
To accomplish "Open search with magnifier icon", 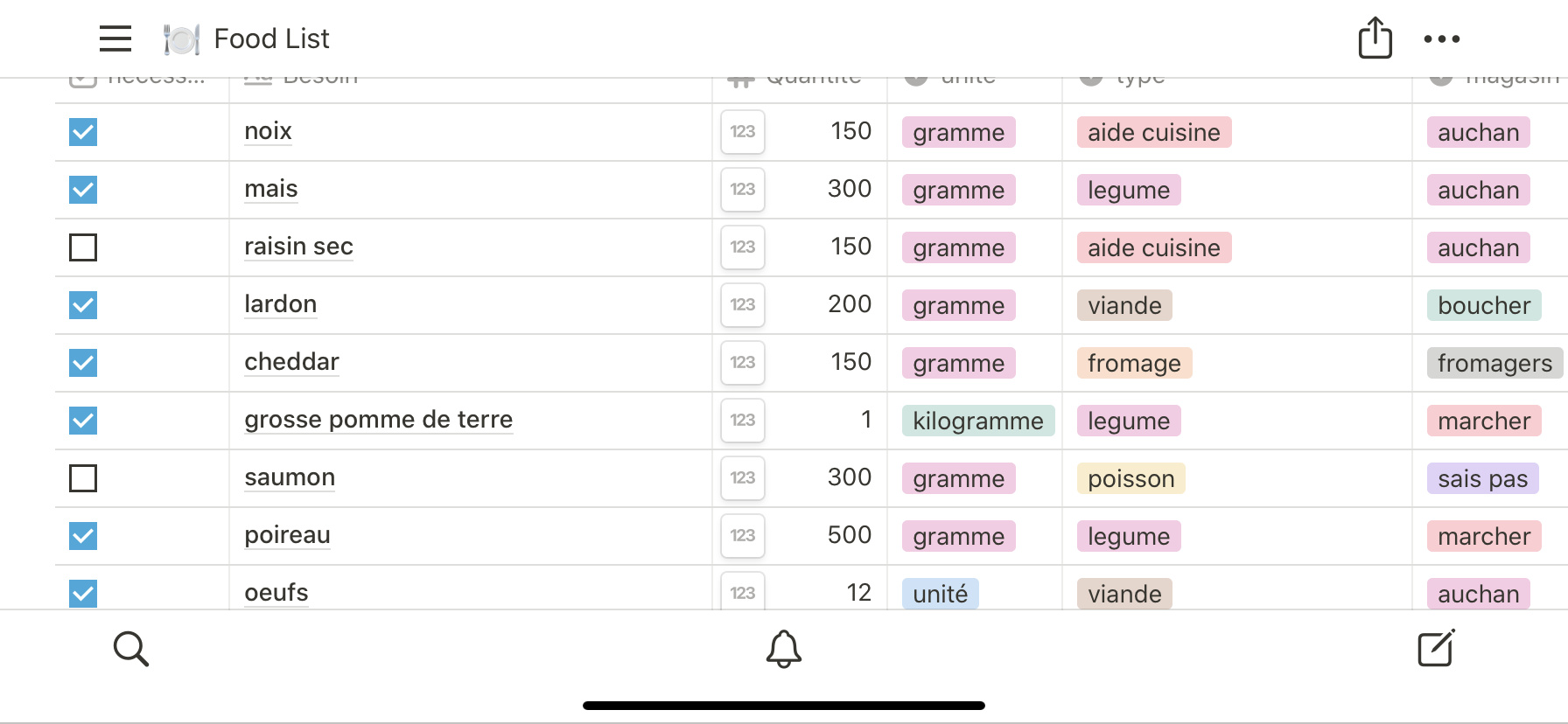I will (131, 649).
